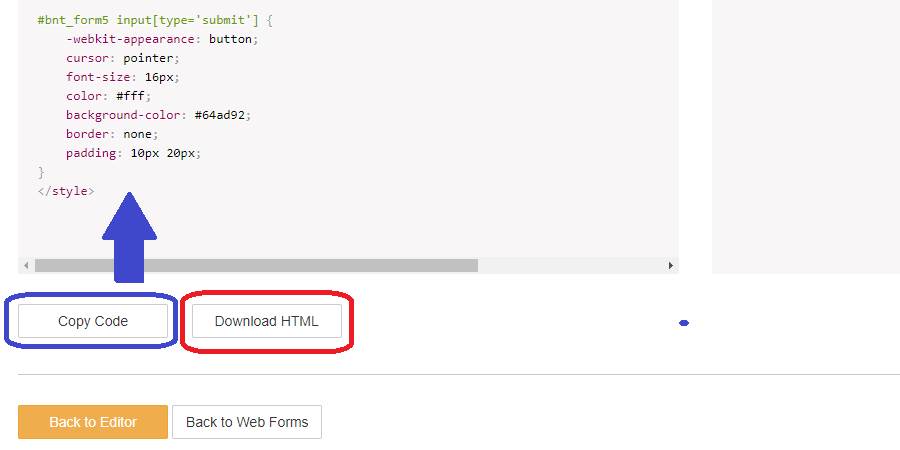Click the large blue upward arrow

(129, 237)
